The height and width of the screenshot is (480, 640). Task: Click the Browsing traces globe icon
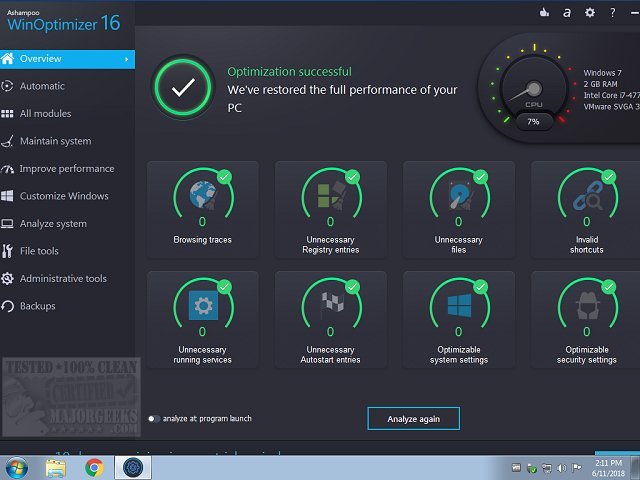[203, 195]
